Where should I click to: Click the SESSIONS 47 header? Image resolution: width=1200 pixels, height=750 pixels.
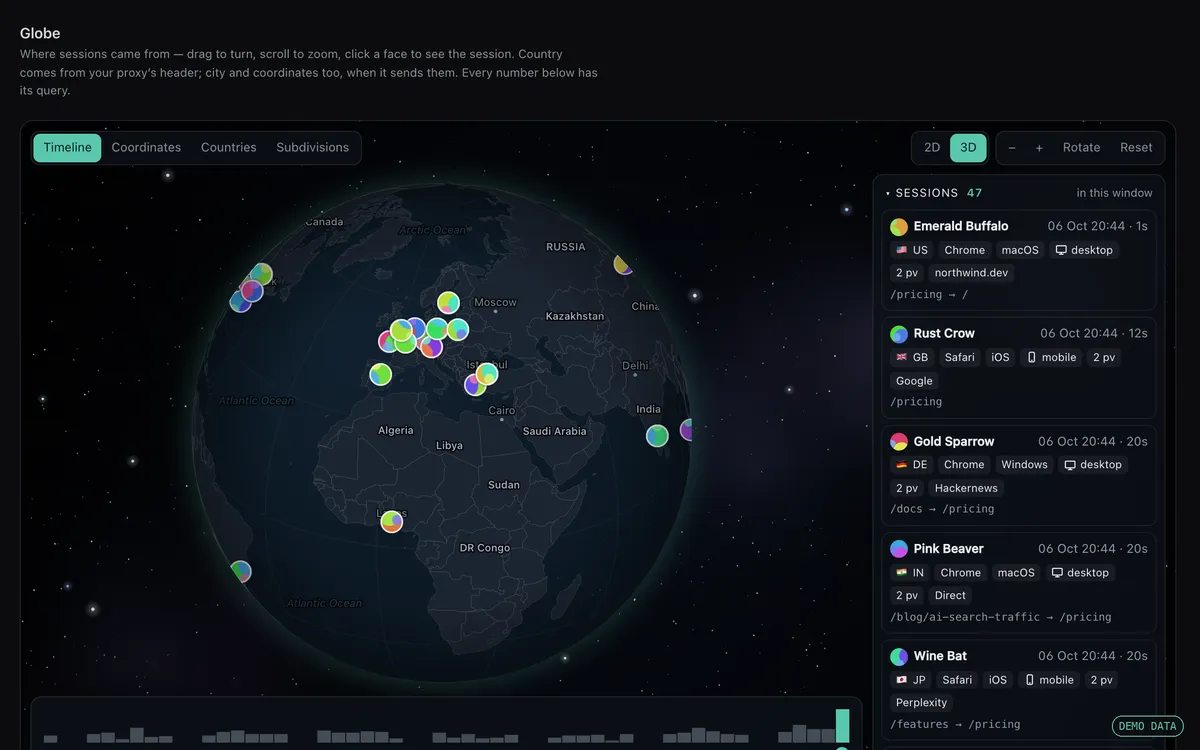click(934, 193)
